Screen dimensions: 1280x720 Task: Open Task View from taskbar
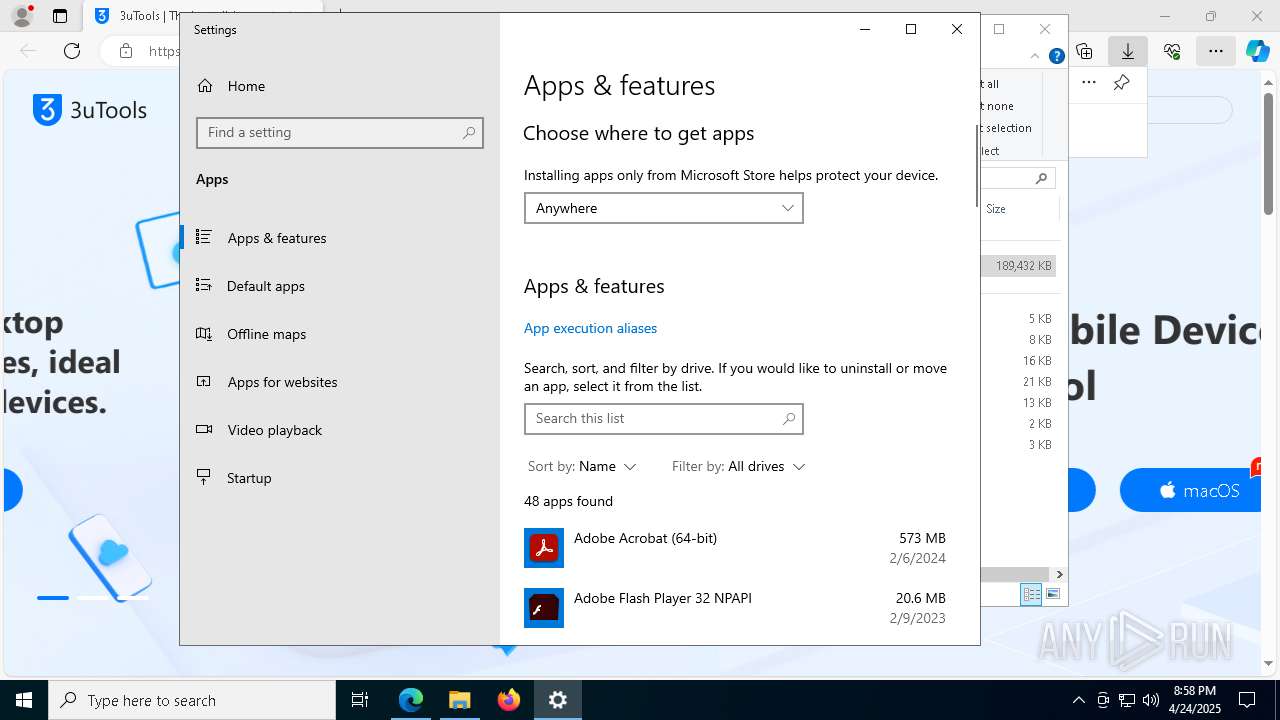click(360, 701)
